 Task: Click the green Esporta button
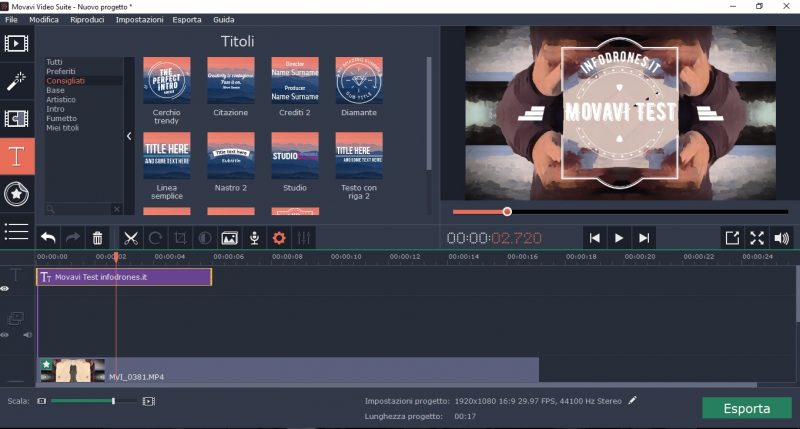pos(747,408)
